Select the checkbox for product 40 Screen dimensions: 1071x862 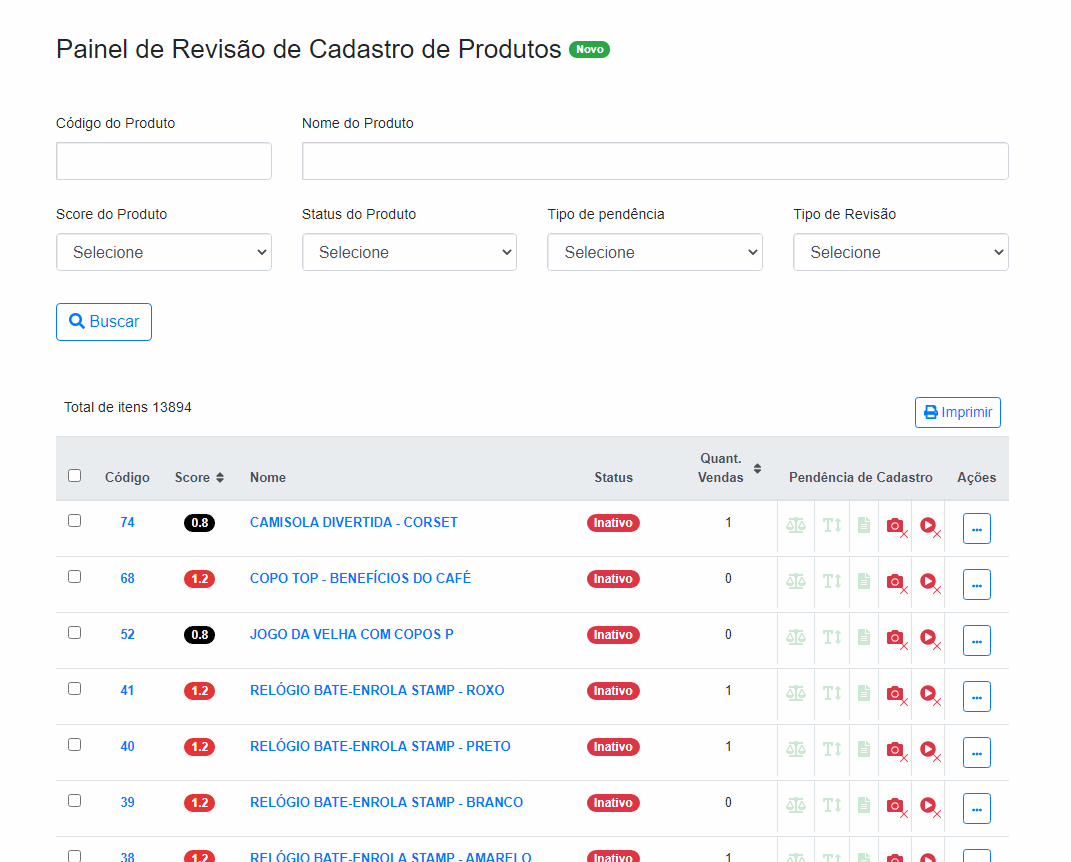pos(74,745)
